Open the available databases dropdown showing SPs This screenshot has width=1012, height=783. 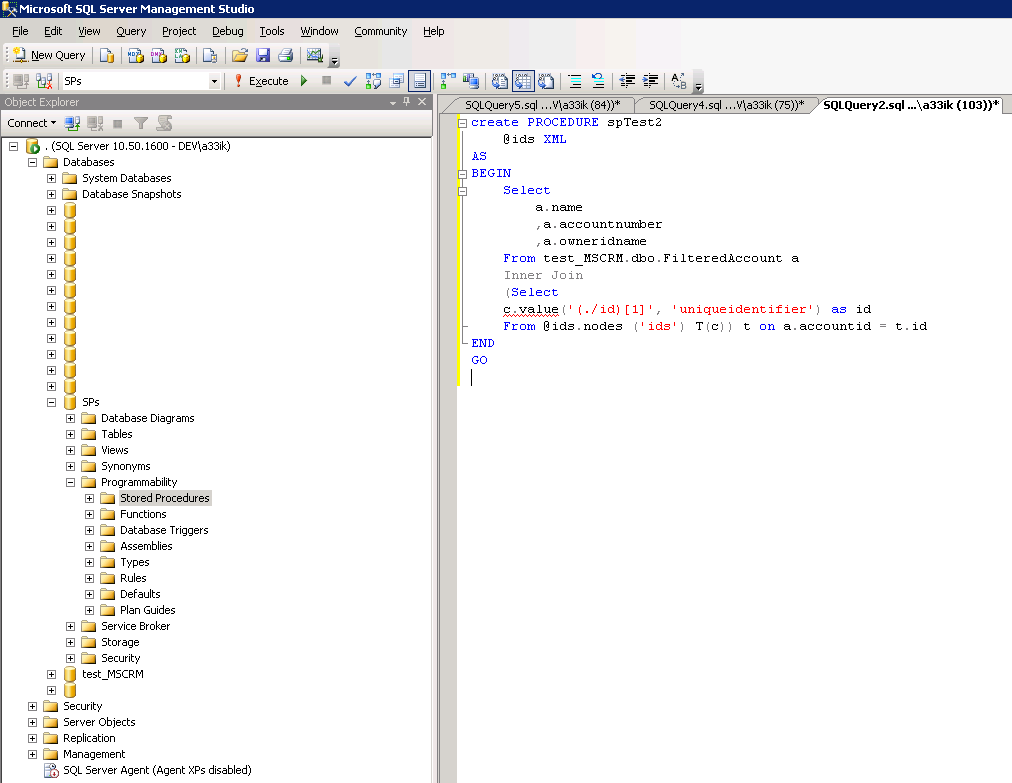pyautogui.click(x=214, y=81)
